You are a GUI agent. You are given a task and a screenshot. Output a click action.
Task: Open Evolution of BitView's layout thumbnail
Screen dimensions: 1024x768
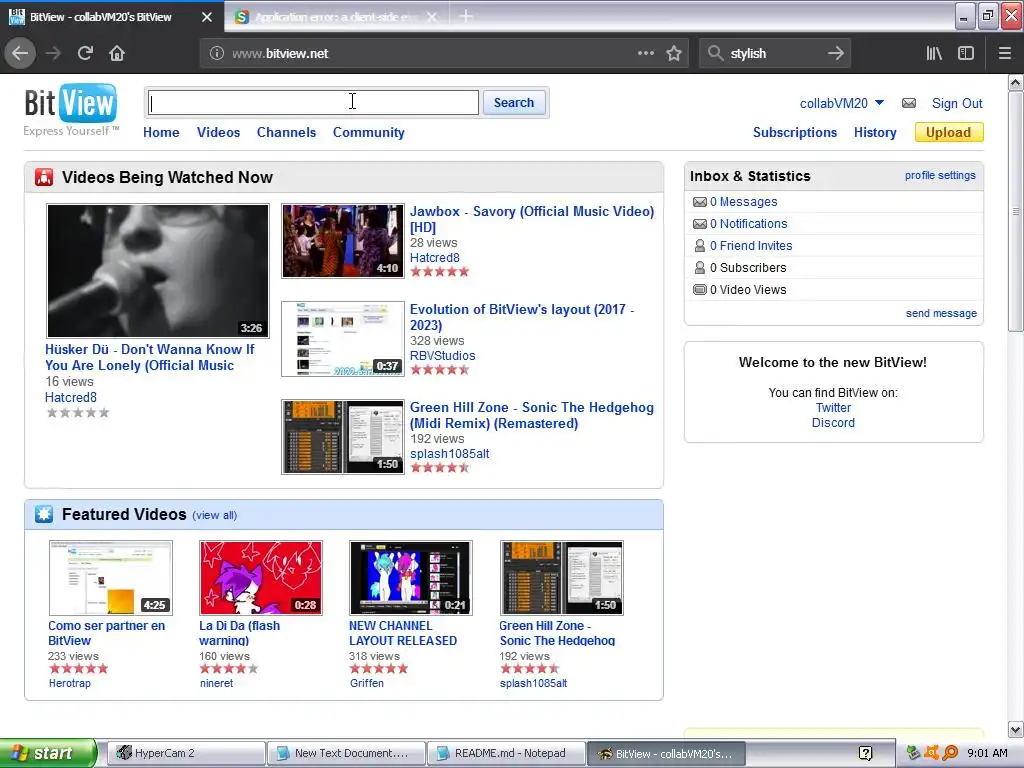pyautogui.click(x=343, y=339)
